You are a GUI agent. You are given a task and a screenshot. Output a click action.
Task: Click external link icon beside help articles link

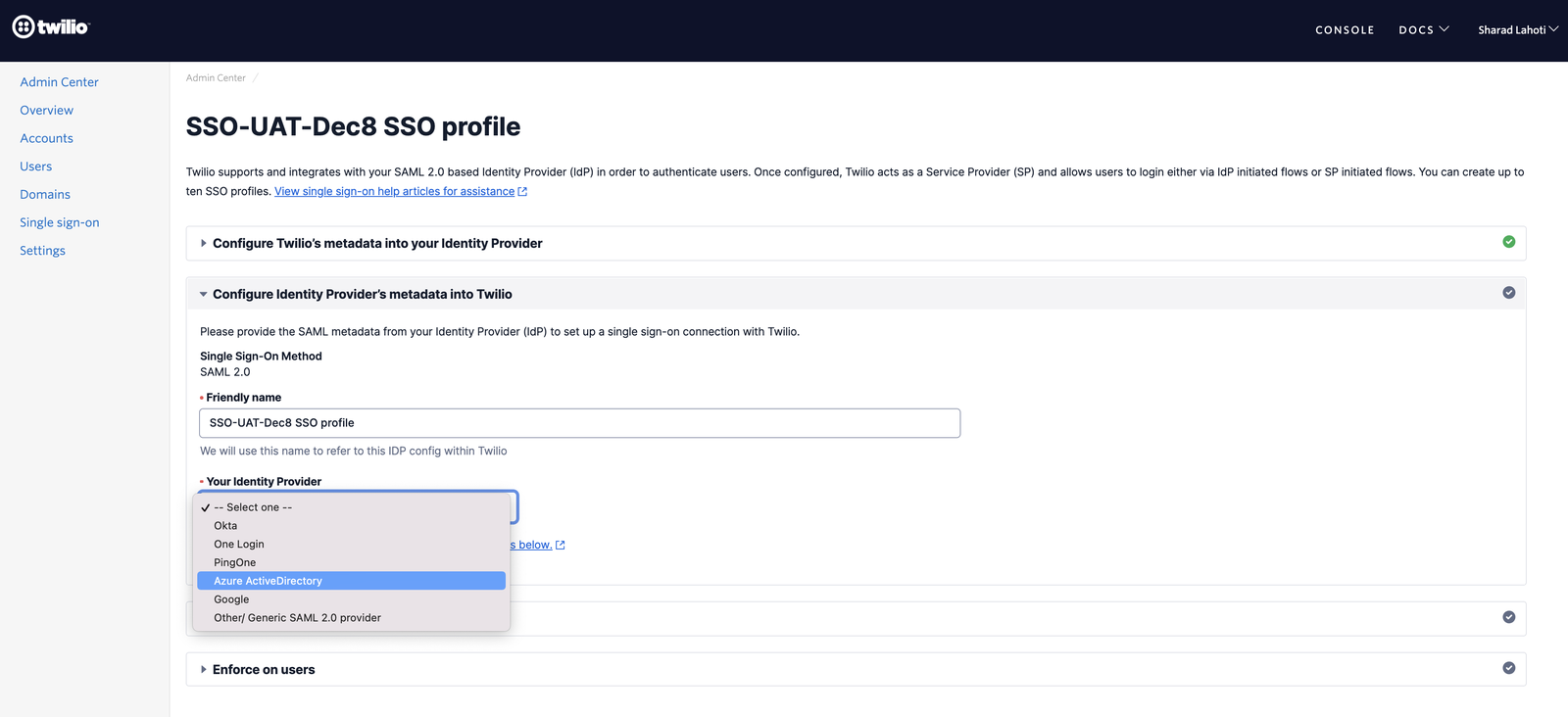click(522, 192)
